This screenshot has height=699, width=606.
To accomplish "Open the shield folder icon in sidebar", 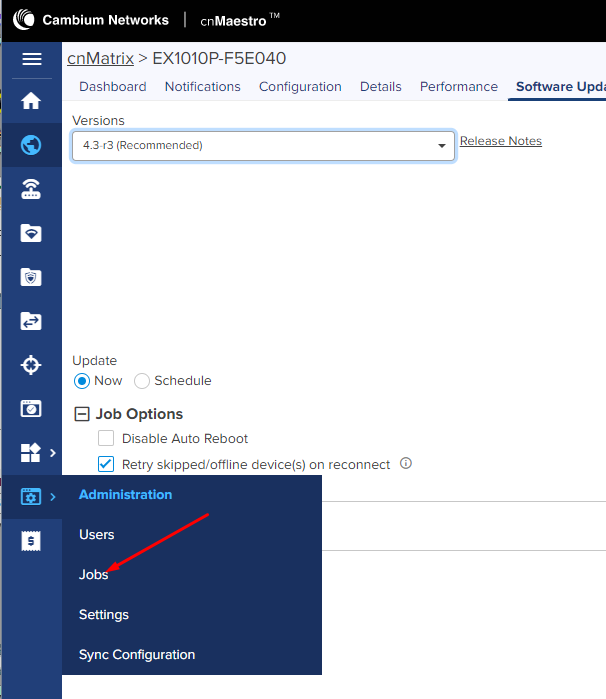I will point(31,277).
